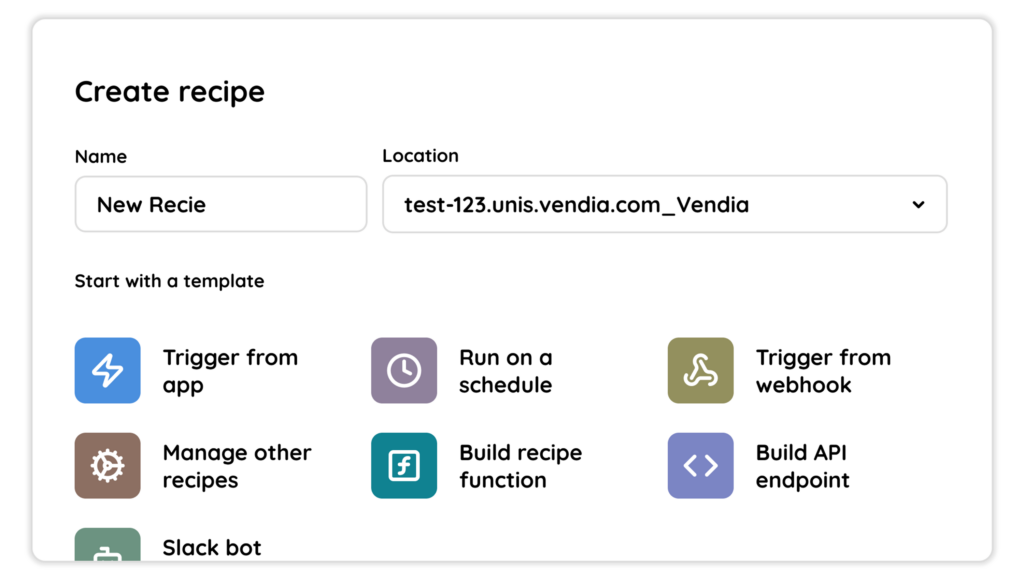The image size is (1024, 580).
Task: Click the Name field label
Action: (101, 156)
